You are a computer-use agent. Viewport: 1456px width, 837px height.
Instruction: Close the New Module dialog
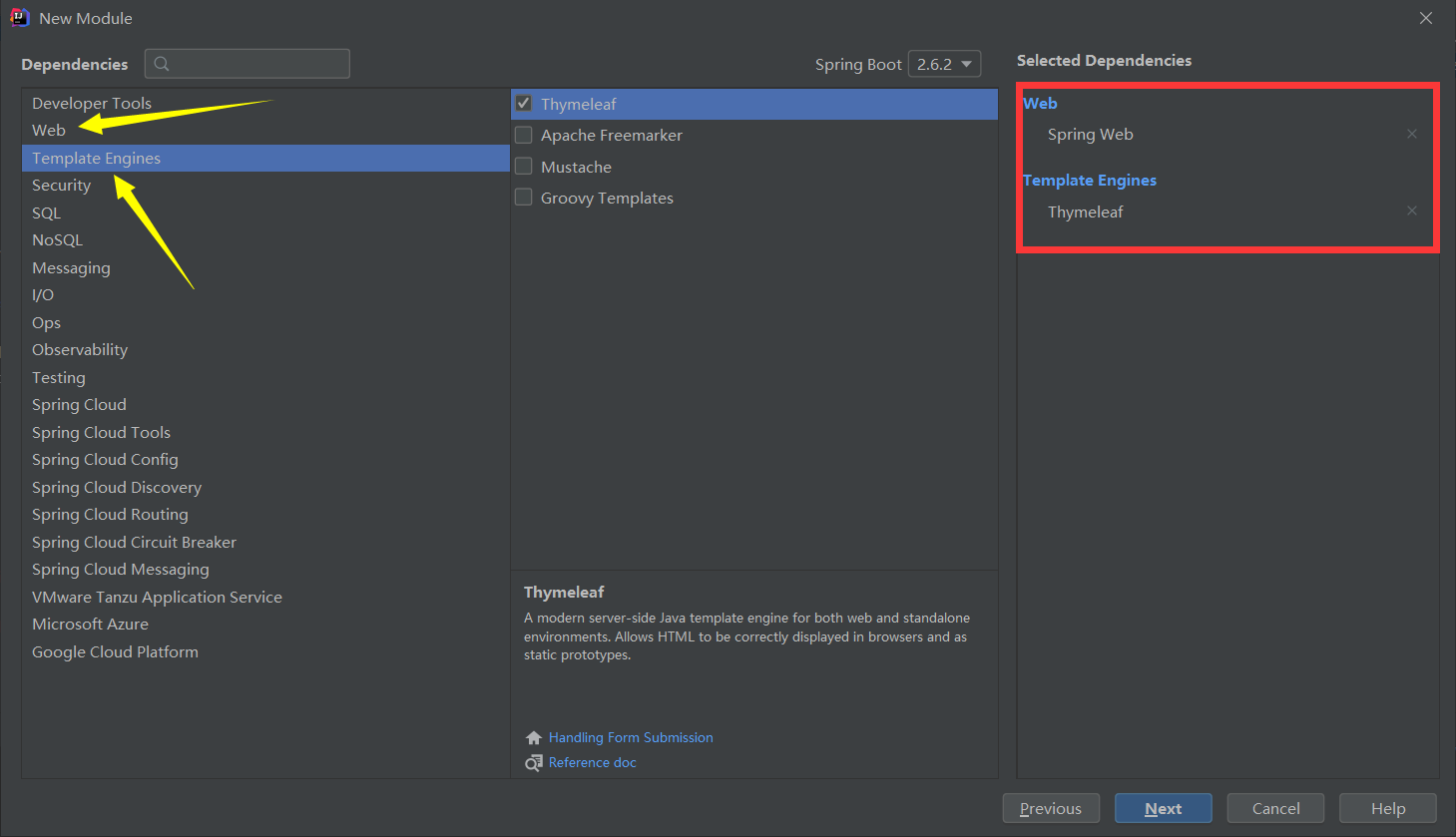pyautogui.click(x=1426, y=18)
